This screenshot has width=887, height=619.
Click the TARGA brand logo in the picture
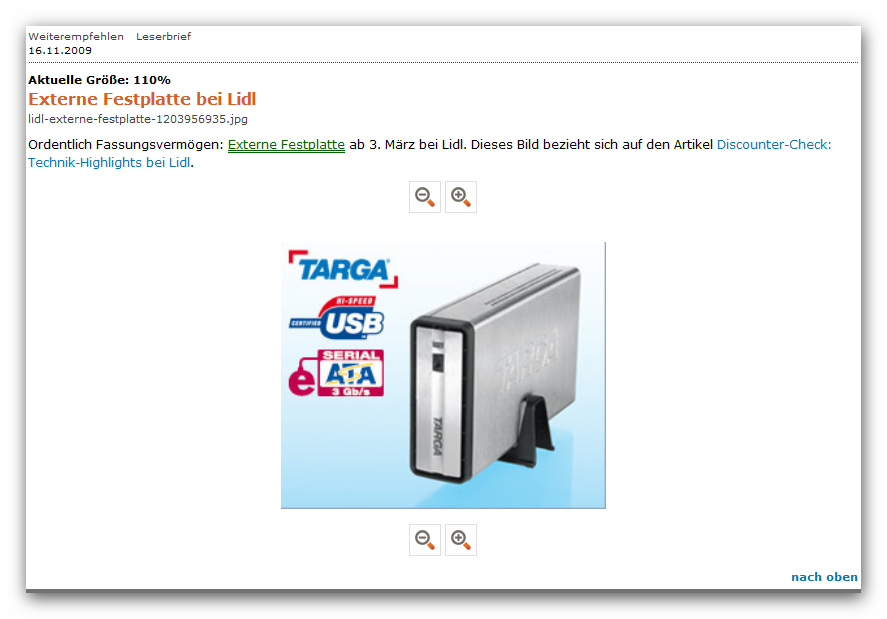(x=343, y=269)
